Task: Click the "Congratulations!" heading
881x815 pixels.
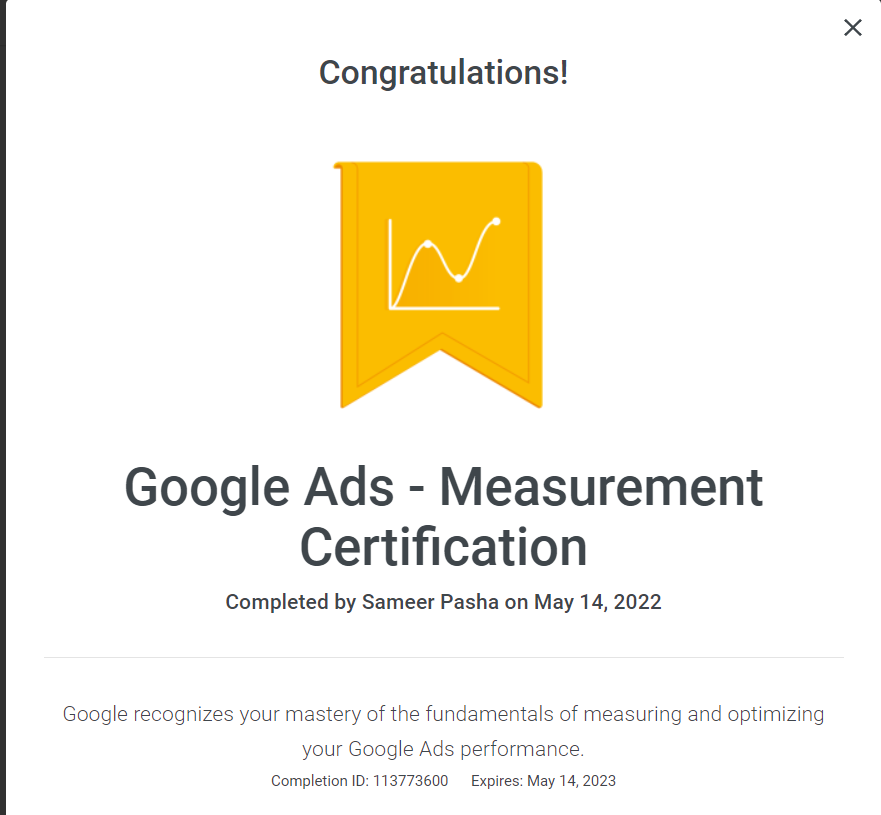Action: pos(443,72)
